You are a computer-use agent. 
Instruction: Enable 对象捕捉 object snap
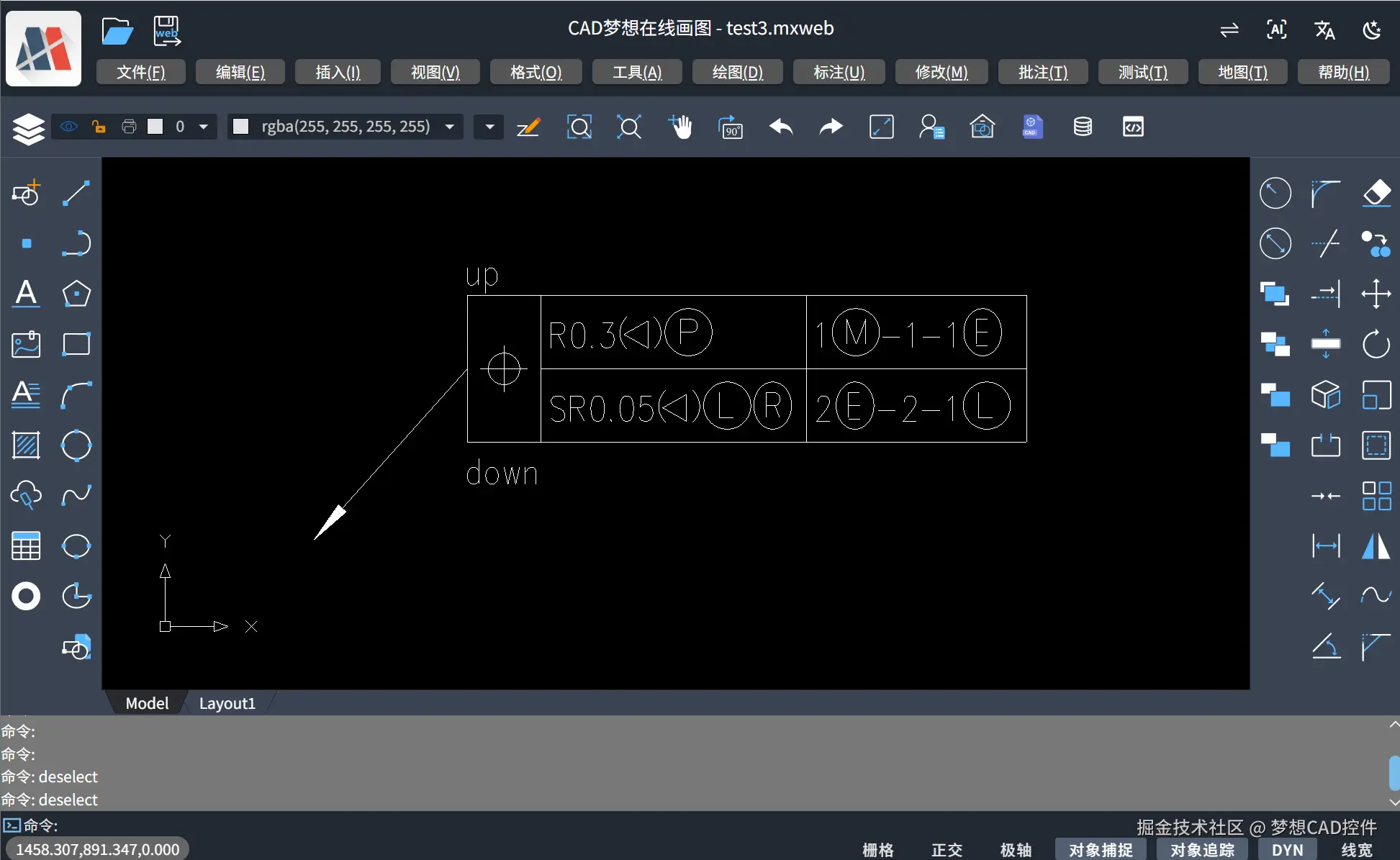click(1099, 850)
